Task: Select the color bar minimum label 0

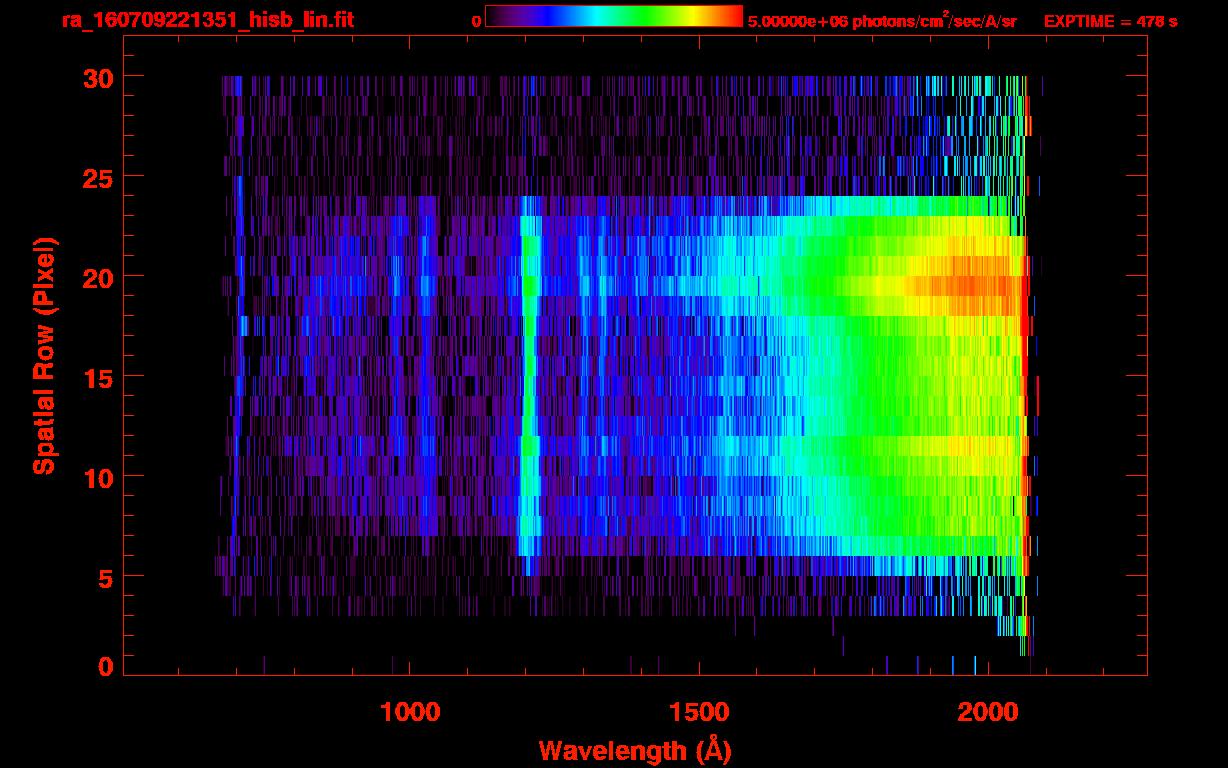Action: click(477, 21)
